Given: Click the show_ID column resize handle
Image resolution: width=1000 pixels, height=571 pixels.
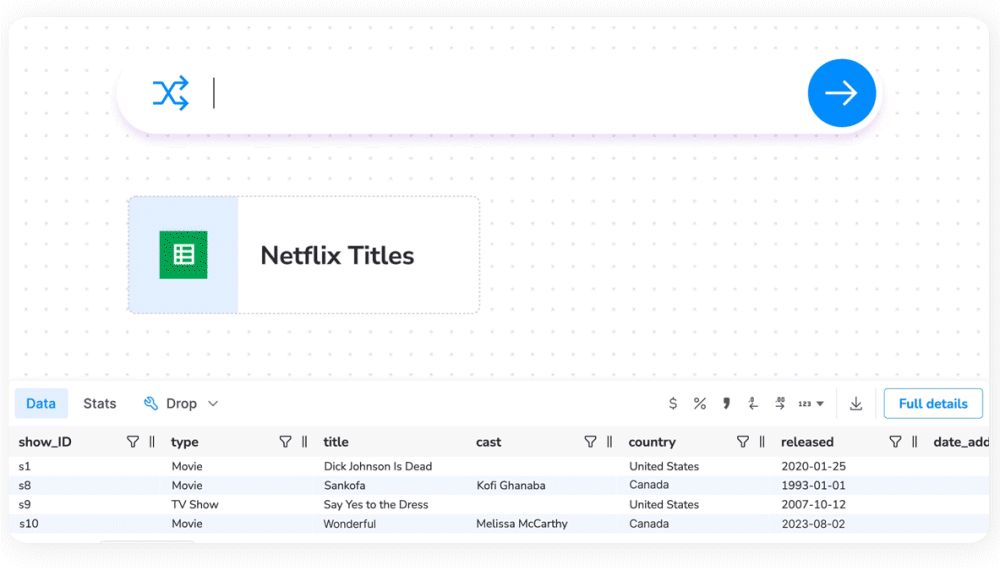Looking at the screenshot, I should pyautogui.click(x=152, y=441).
